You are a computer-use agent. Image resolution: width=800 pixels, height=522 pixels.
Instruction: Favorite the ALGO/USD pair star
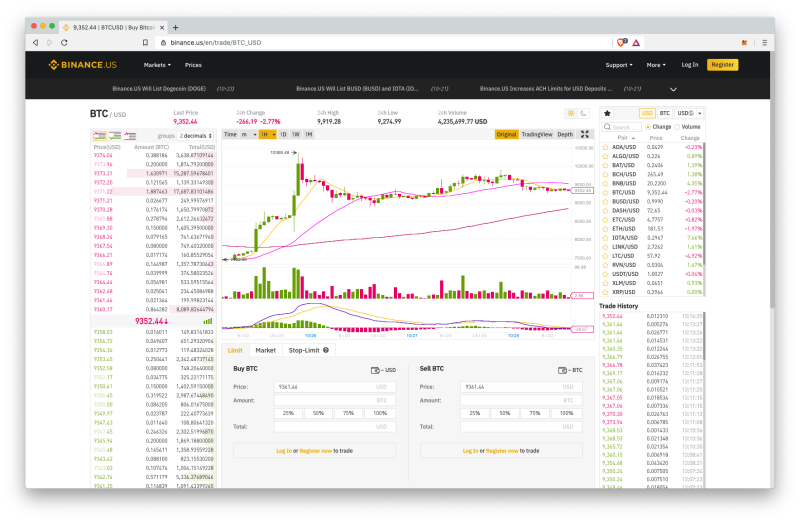point(606,156)
